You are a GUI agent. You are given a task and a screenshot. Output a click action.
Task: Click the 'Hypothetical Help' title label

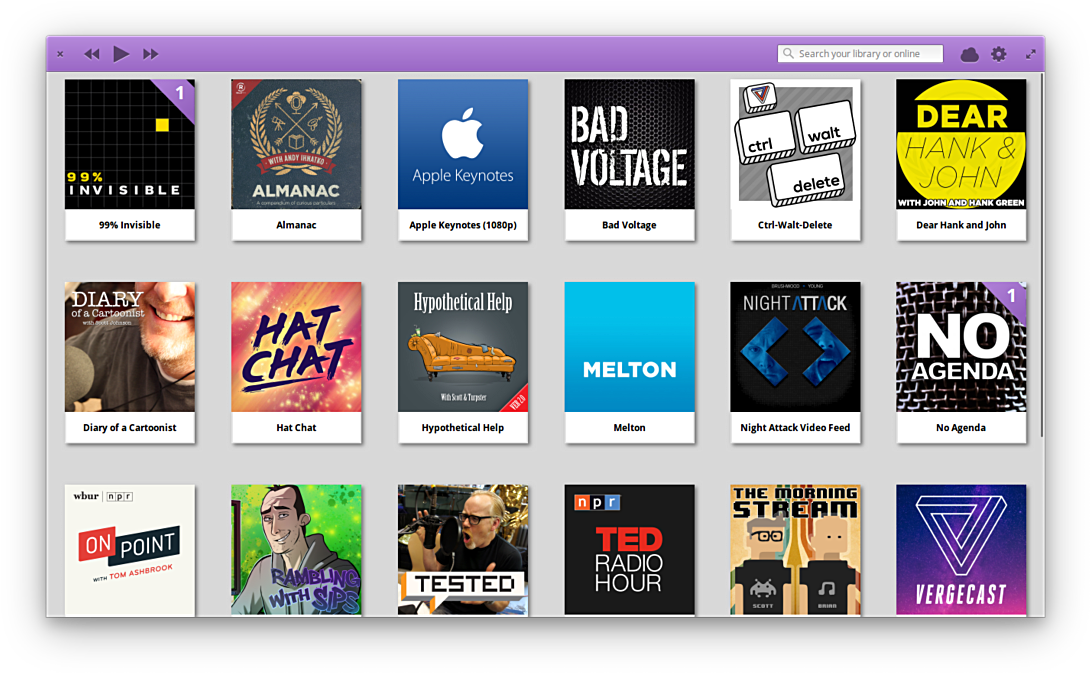463,428
